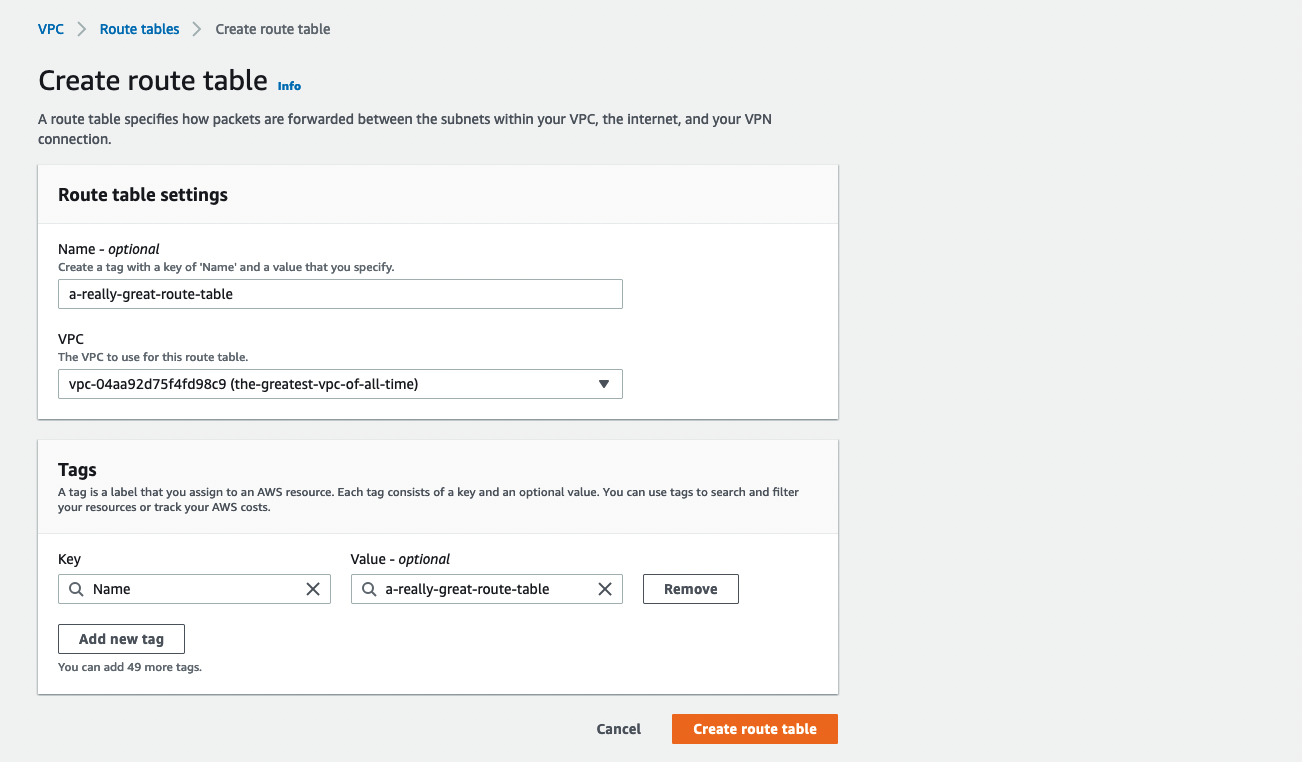Click breadcrumb chevron right after VPC
This screenshot has height=762, width=1302.
coord(82,29)
